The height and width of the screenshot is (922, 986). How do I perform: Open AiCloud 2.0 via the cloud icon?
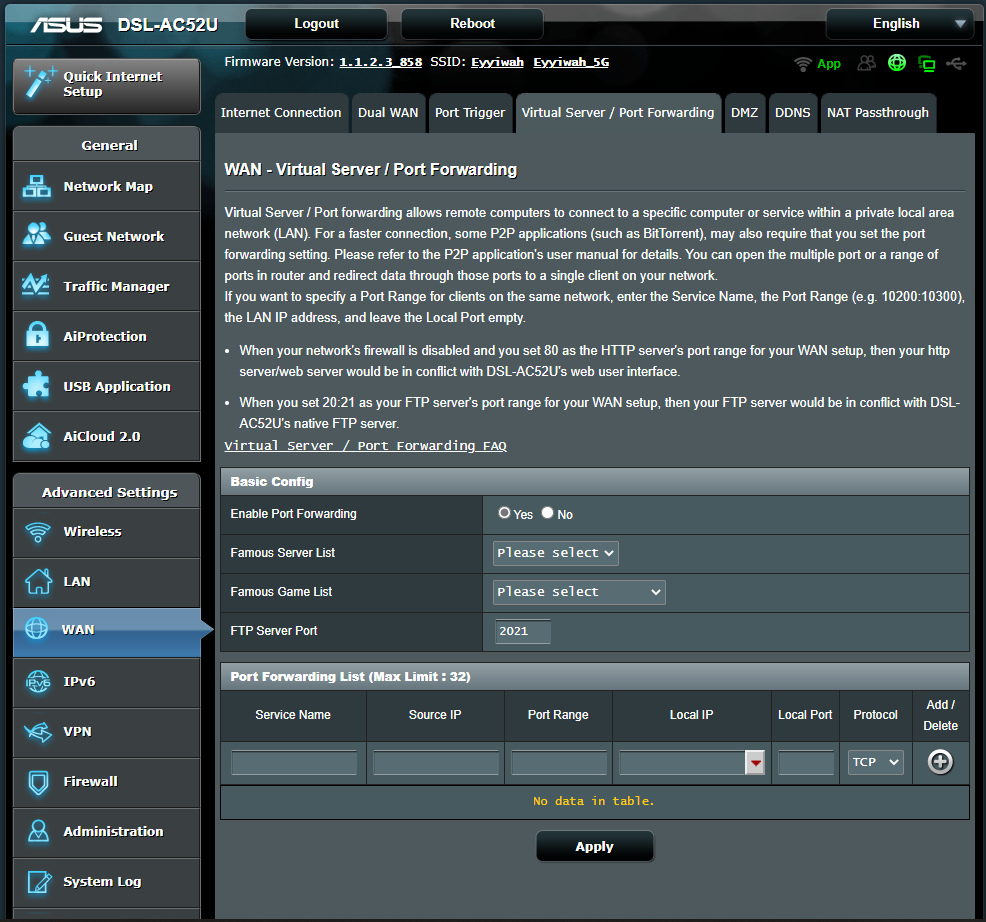click(37, 436)
